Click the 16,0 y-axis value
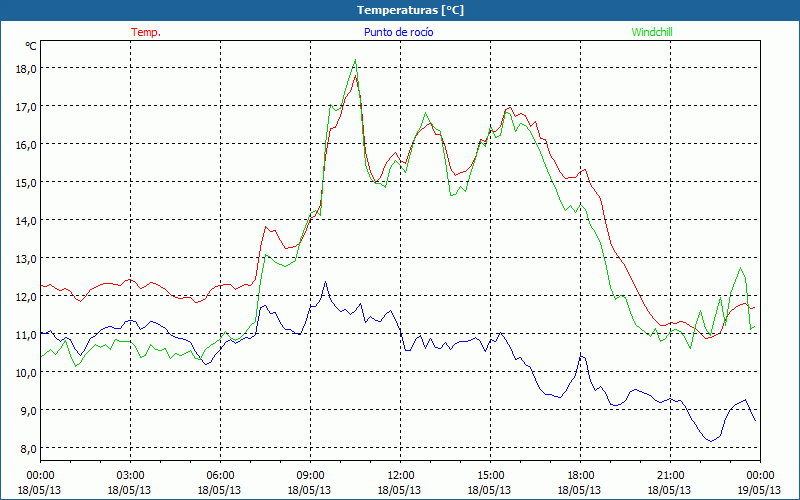The height and width of the screenshot is (500, 800). 26,144
